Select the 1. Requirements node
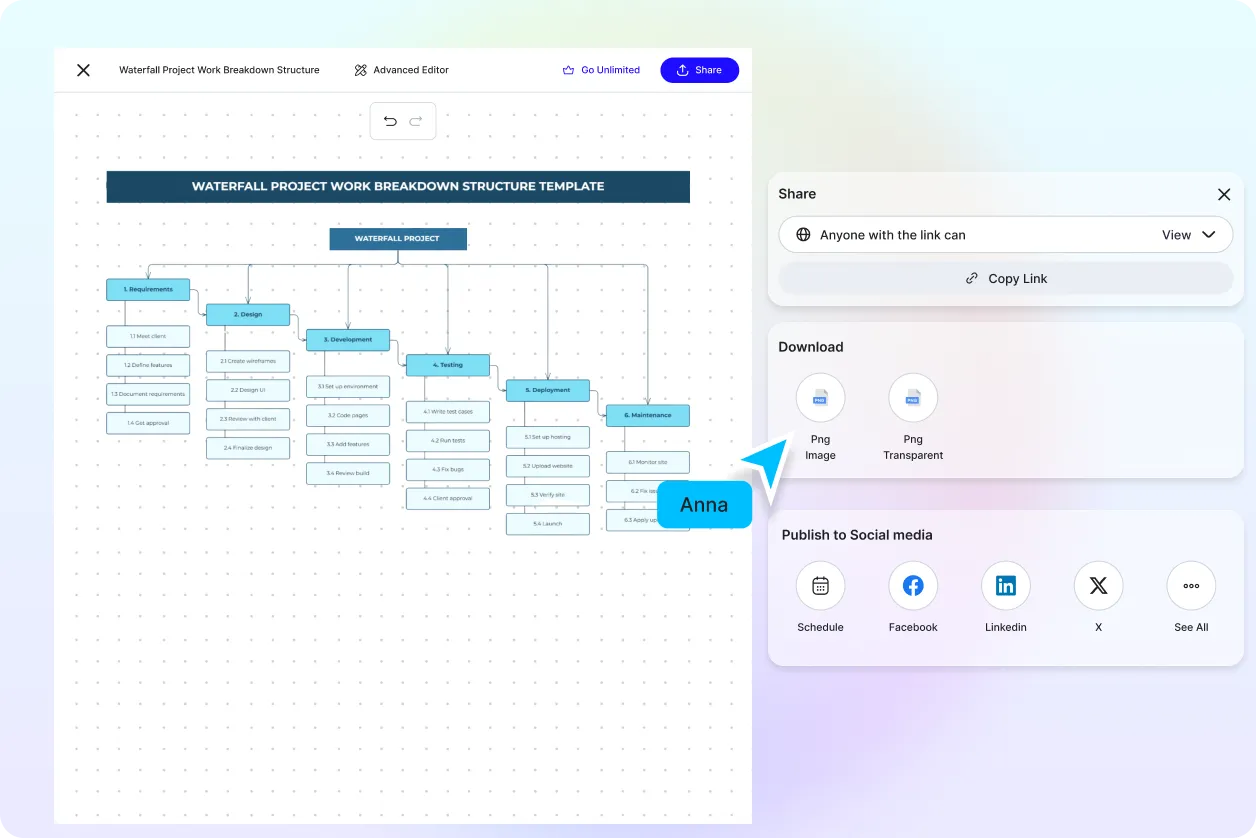Screen dimensions: 1256x838 [x=148, y=289]
